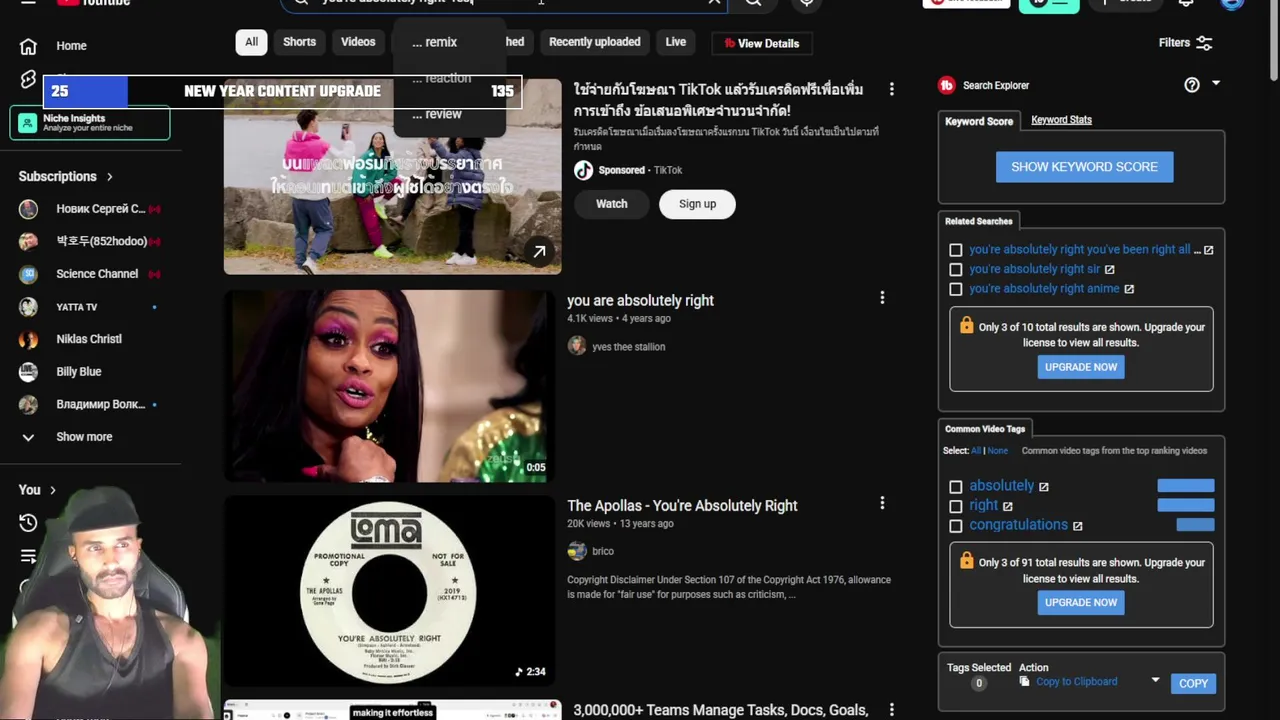This screenshot has width=1280, height=720.
Task: Select the 'Live' filter chip
Action: (x=676, y=42)
